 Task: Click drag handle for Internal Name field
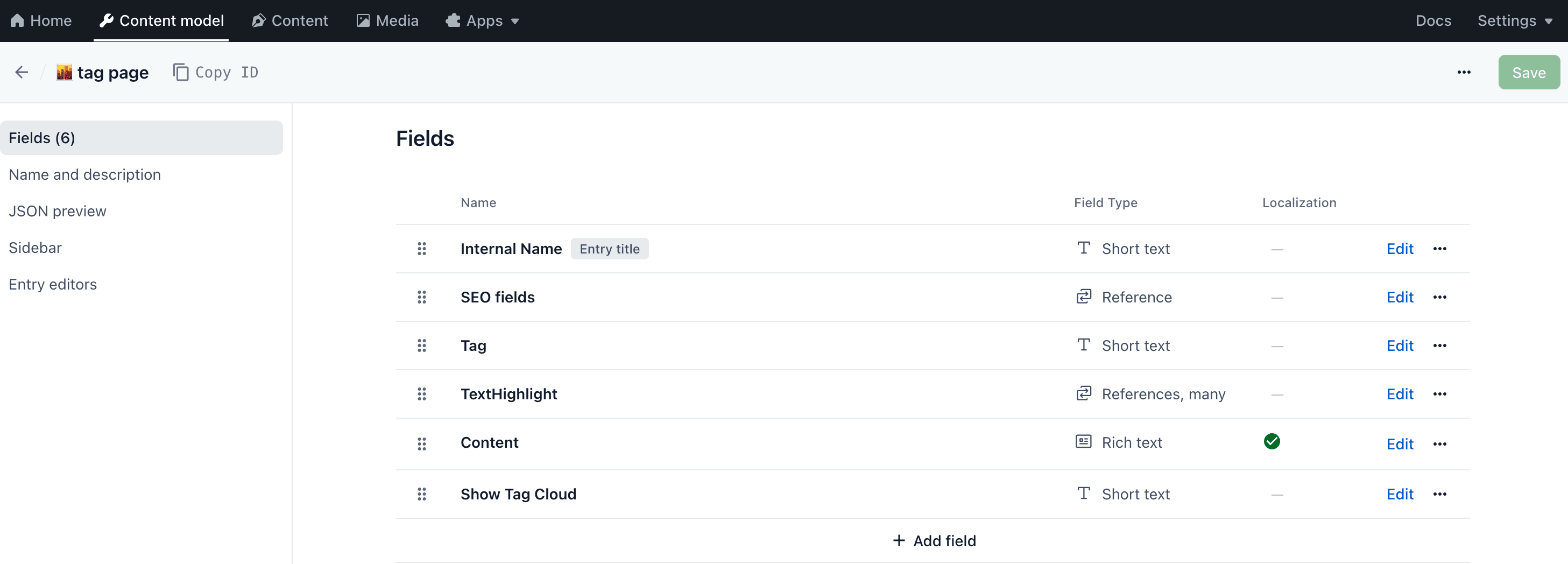click(x=421, y=249)
